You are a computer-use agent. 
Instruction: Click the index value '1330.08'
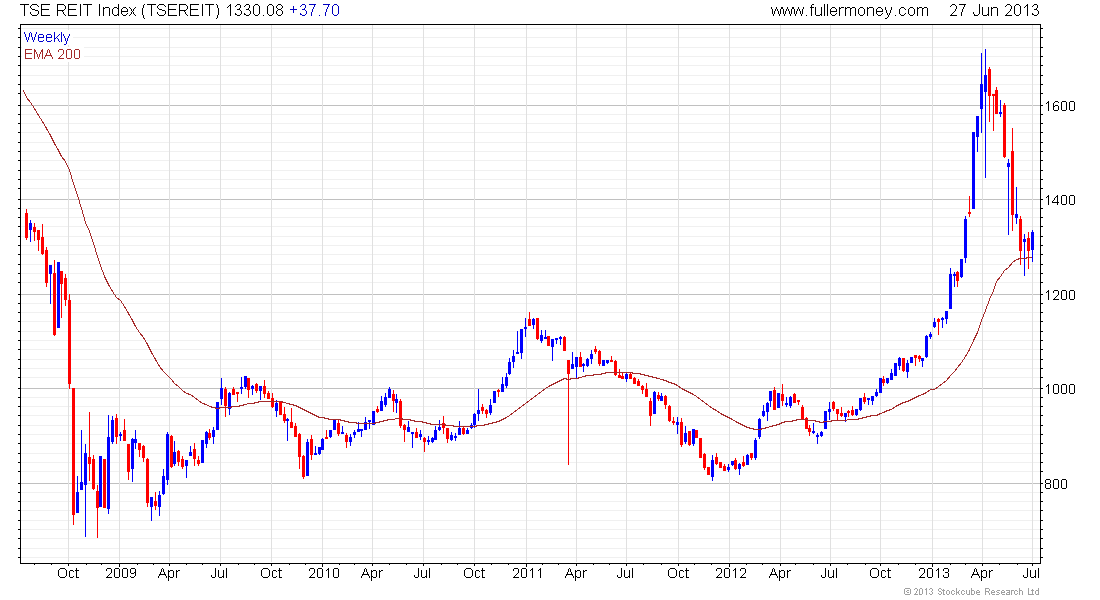pyautogui.click(x=255, y=11)
